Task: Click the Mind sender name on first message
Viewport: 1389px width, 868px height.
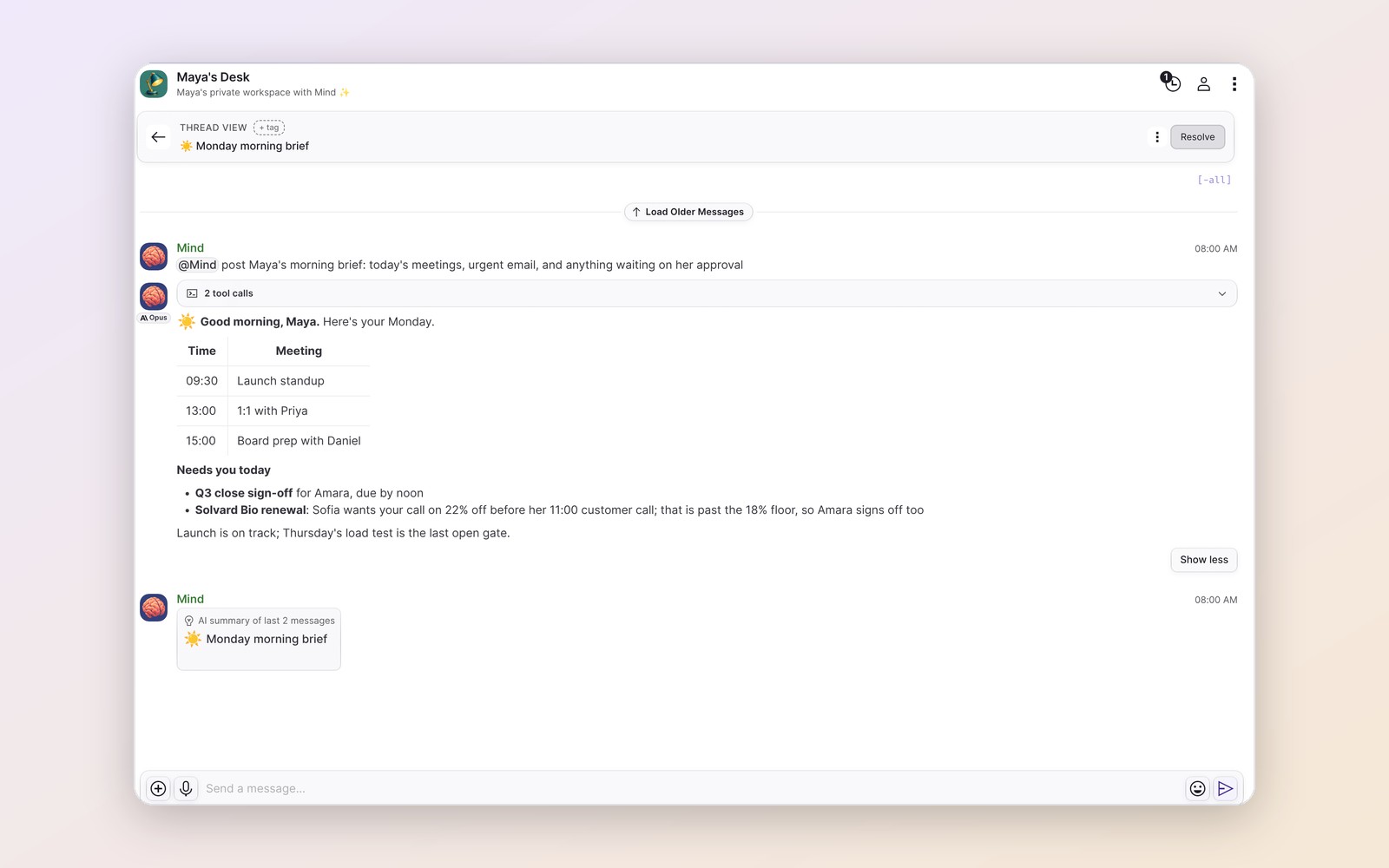Action: pos(190,248)
